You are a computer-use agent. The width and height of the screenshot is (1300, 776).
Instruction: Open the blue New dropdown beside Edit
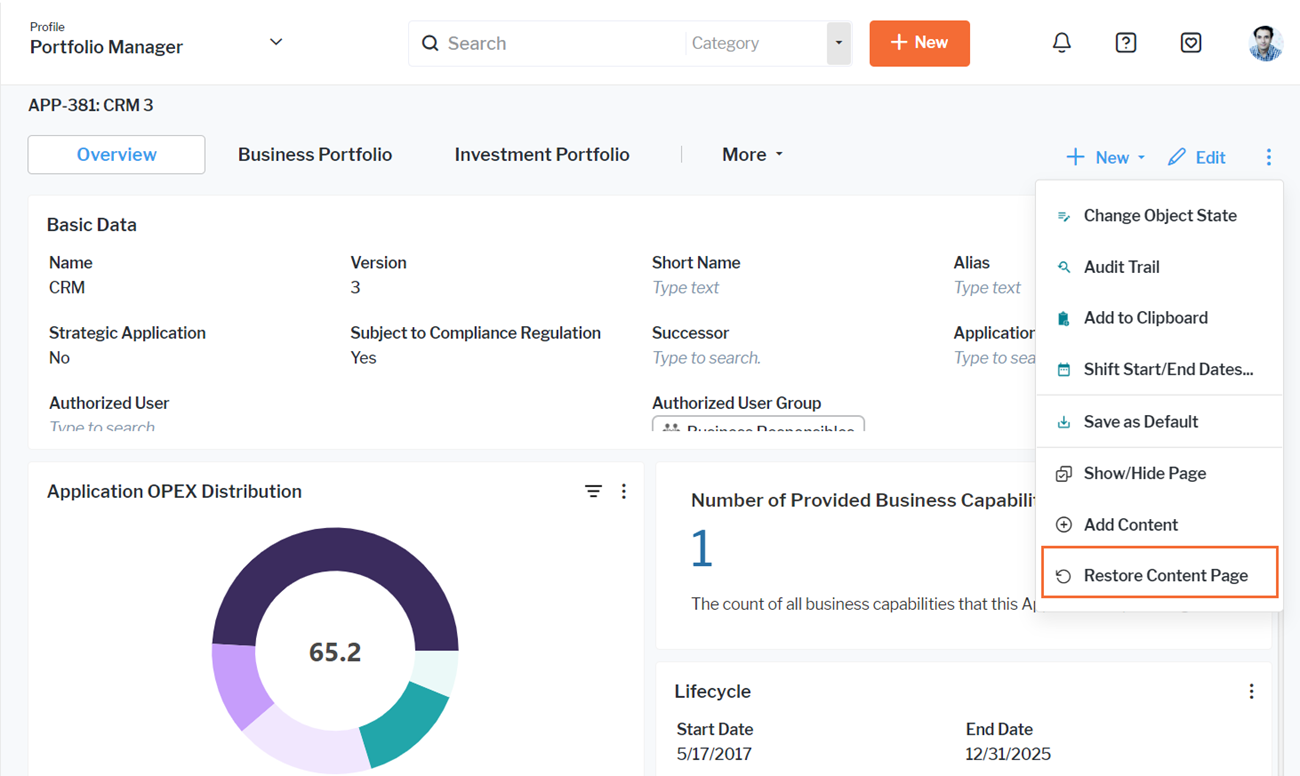pos(1105,157)
